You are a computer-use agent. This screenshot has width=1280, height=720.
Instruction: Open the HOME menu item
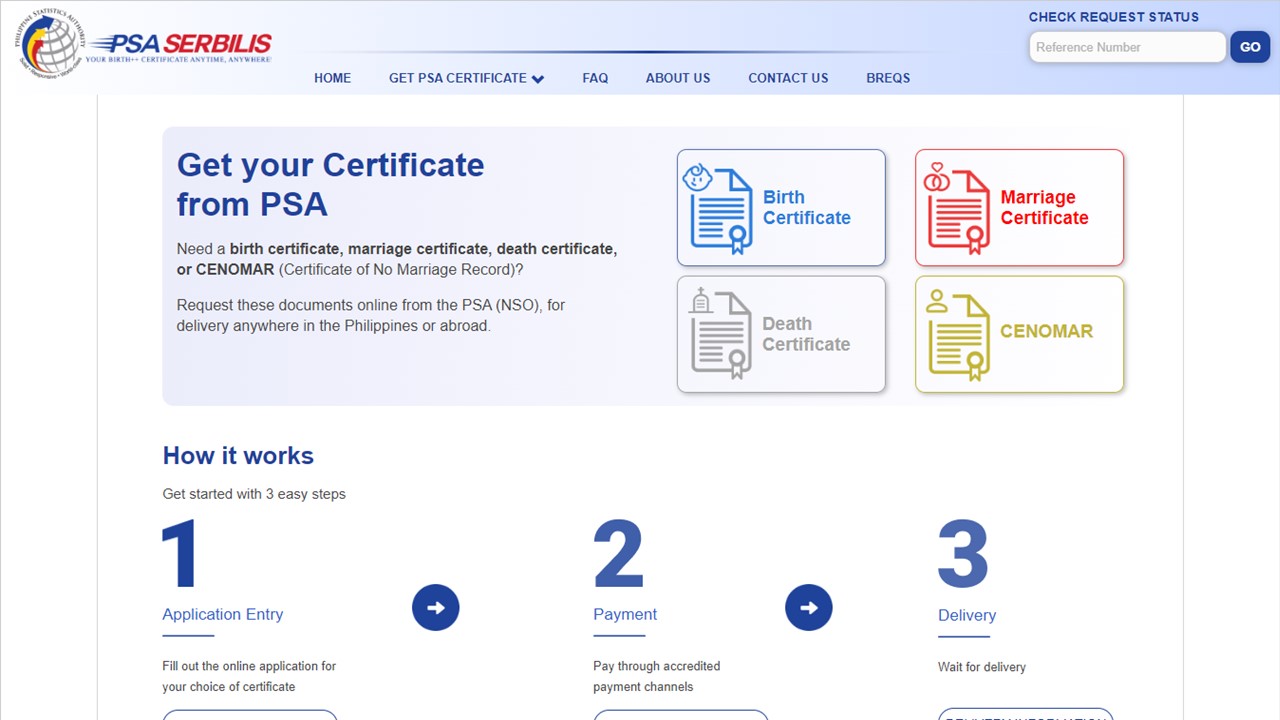[332, 78]
